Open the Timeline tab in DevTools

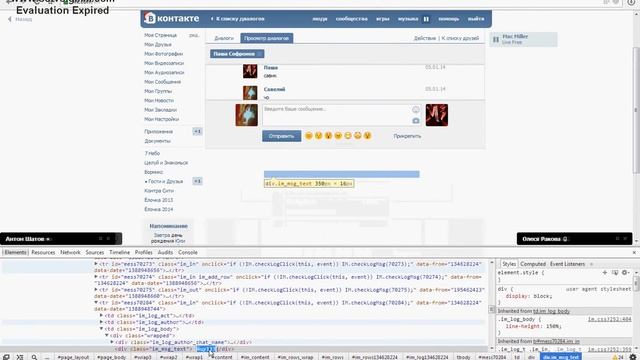pos(119,253)
